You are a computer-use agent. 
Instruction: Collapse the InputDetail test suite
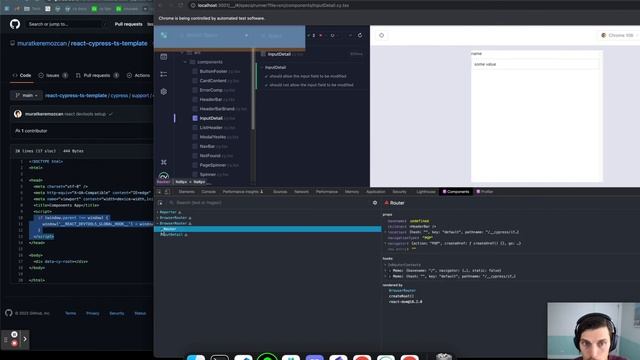pyautogui.click(x=276, y=67)
